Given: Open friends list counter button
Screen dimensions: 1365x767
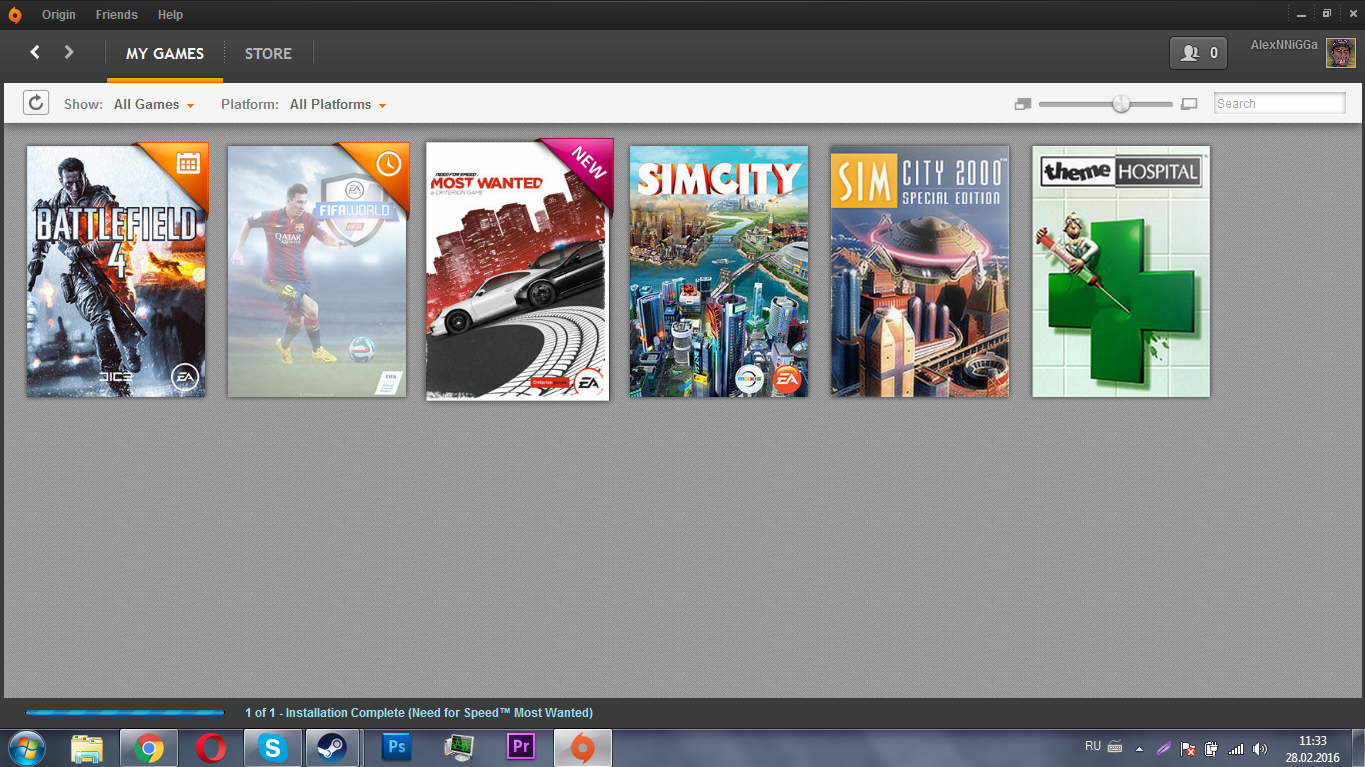Looking at the screenshot, I should tap(1198, 53).
